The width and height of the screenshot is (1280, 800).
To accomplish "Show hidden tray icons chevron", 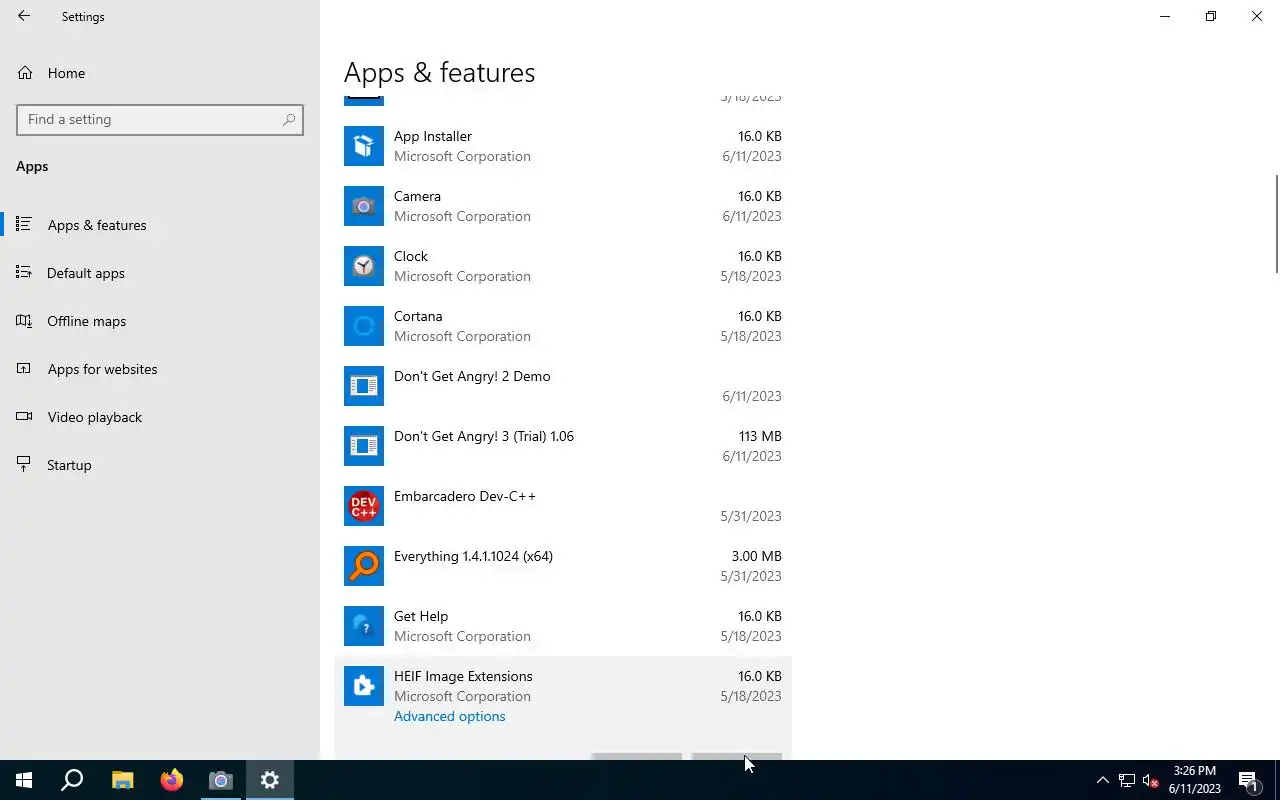I will pos(1102,780).
